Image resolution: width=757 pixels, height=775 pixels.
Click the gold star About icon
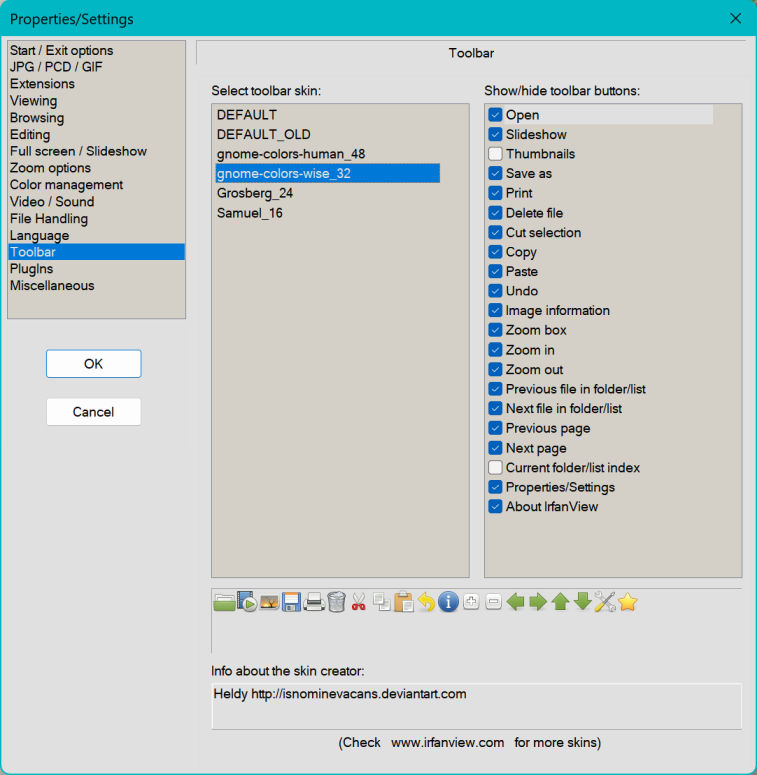pyautogui.click(x=627, y=602)
